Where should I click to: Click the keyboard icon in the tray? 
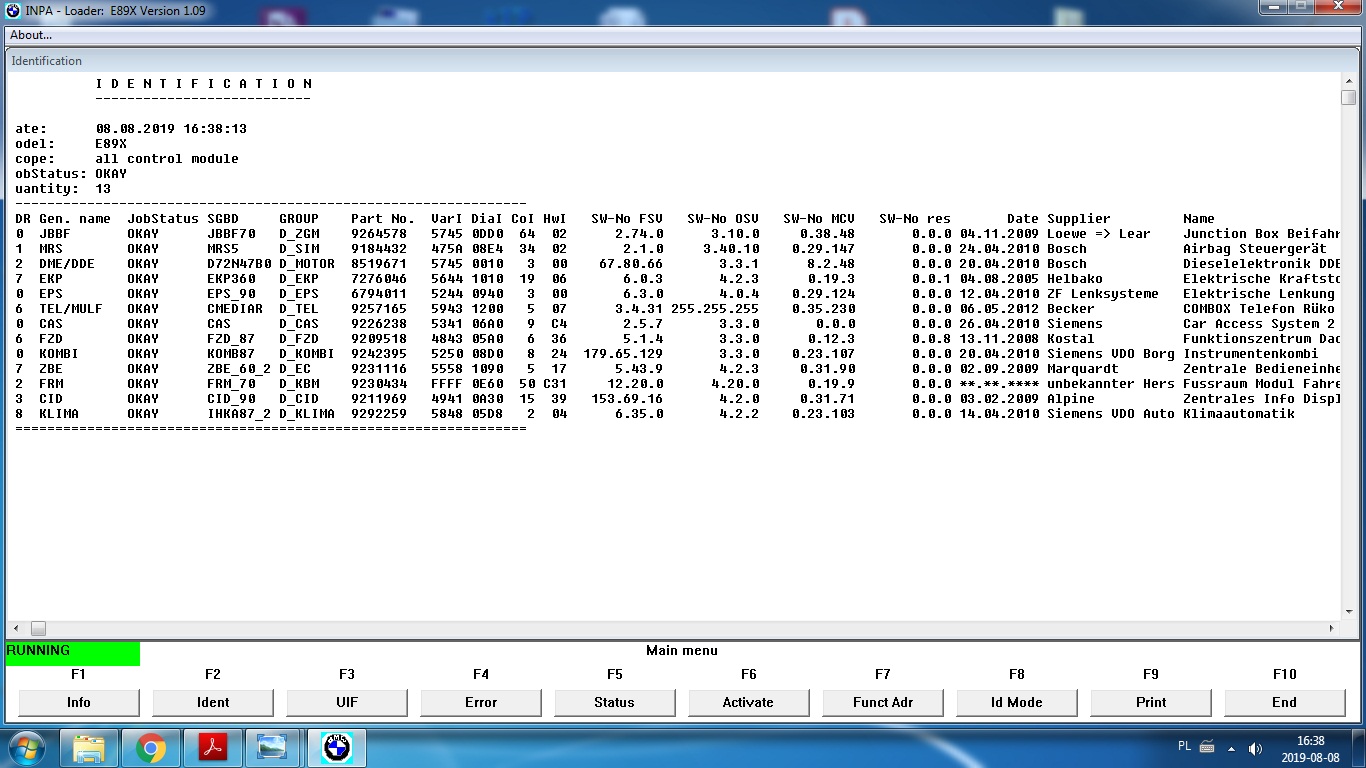(x=1207, y=747)
